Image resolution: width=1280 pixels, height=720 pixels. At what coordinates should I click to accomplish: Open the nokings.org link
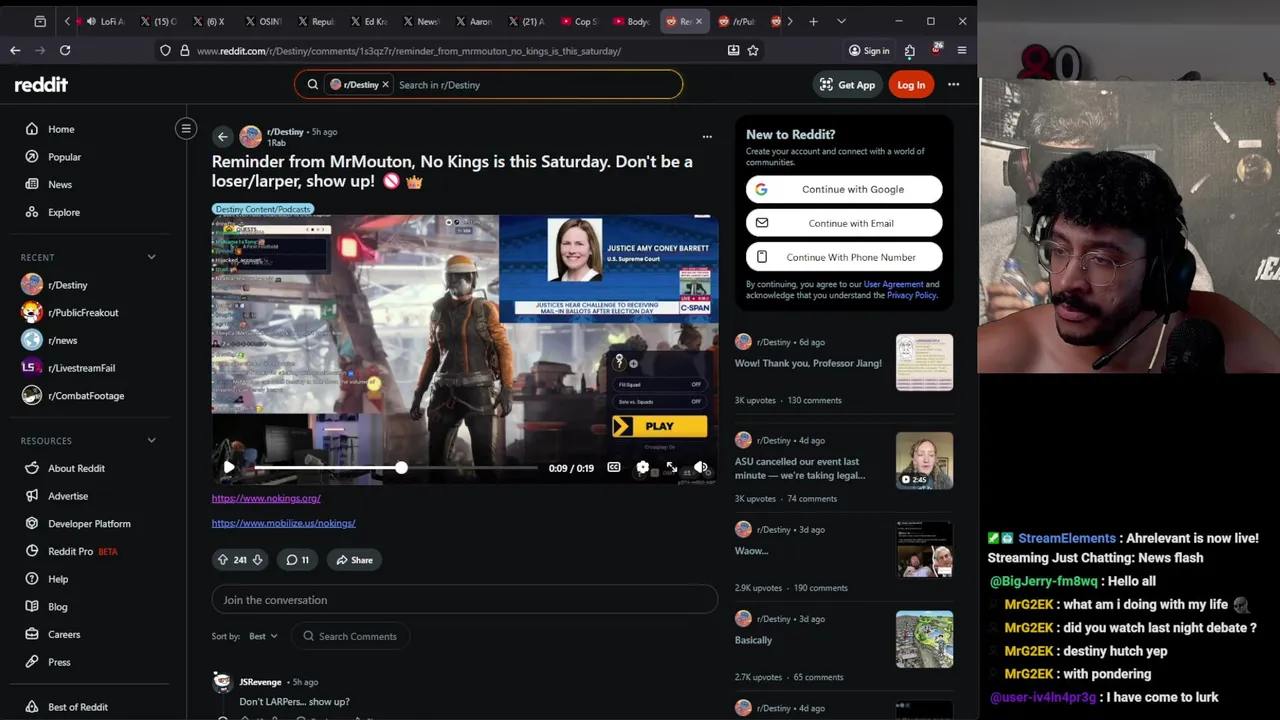pos(266,498)
